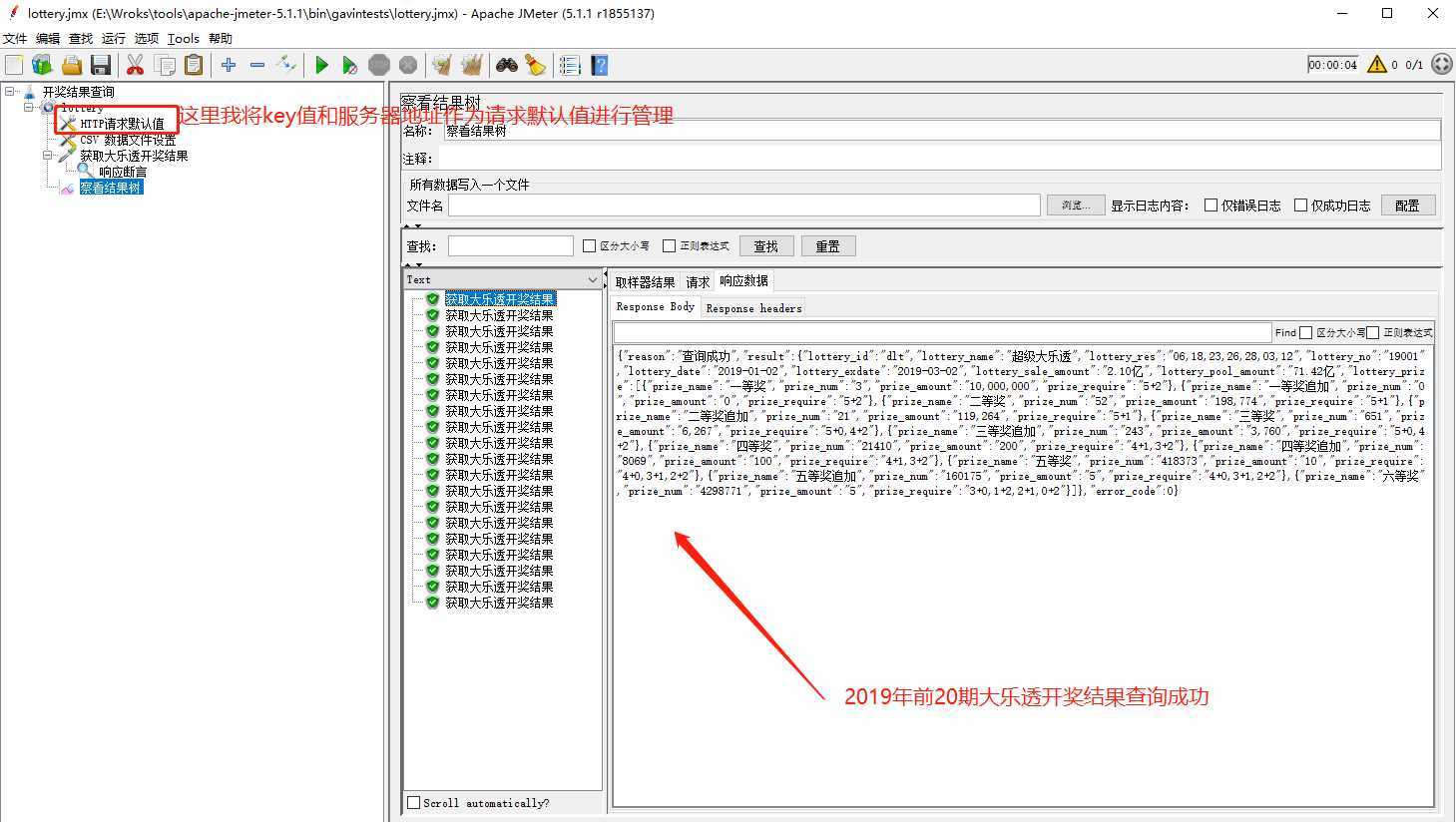The image size is (1456, 822).
Task: Click the grey Shutdown icon
Action: (407, 65)
